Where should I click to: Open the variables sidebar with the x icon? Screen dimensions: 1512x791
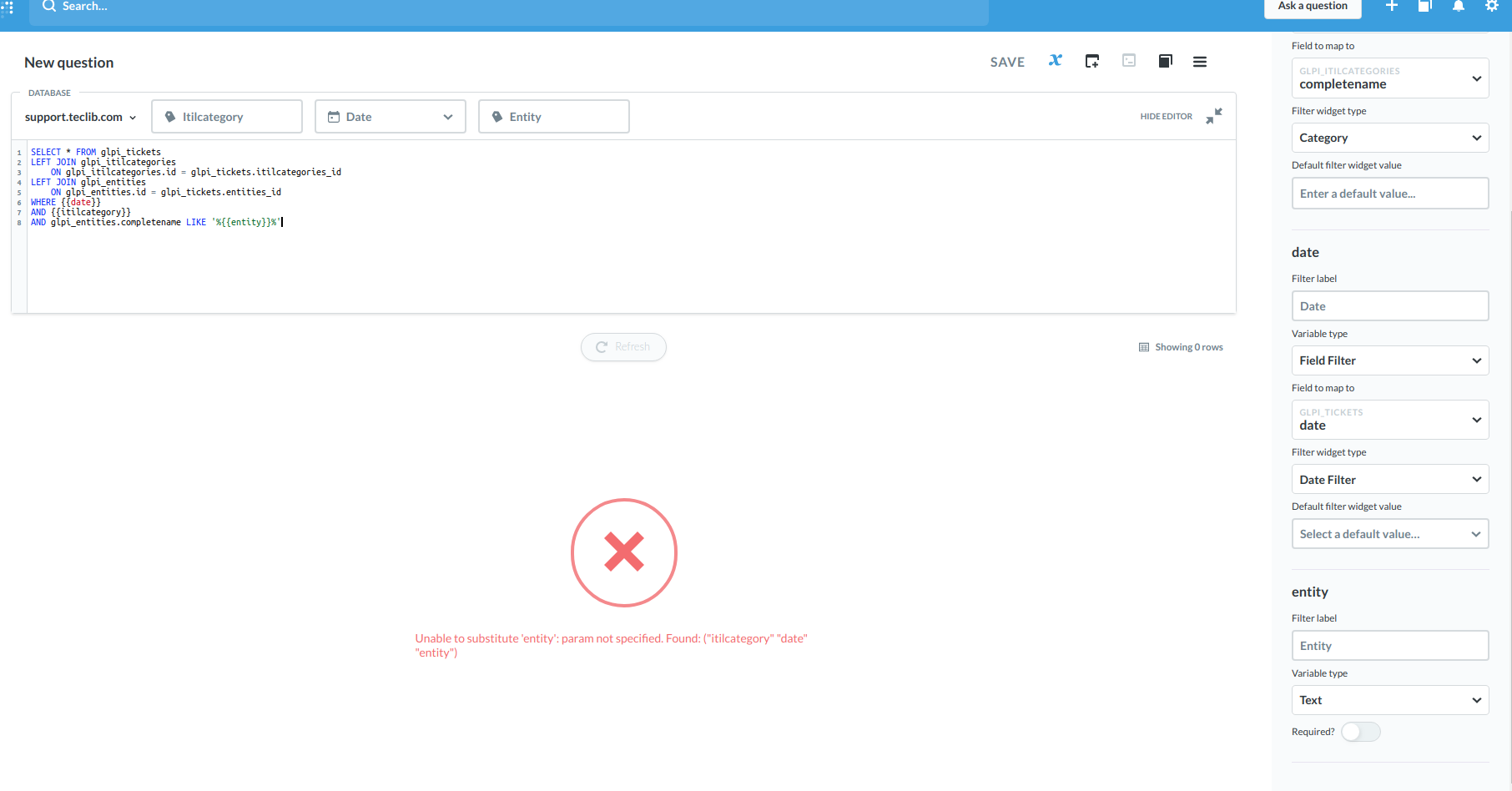(1055, 60)
